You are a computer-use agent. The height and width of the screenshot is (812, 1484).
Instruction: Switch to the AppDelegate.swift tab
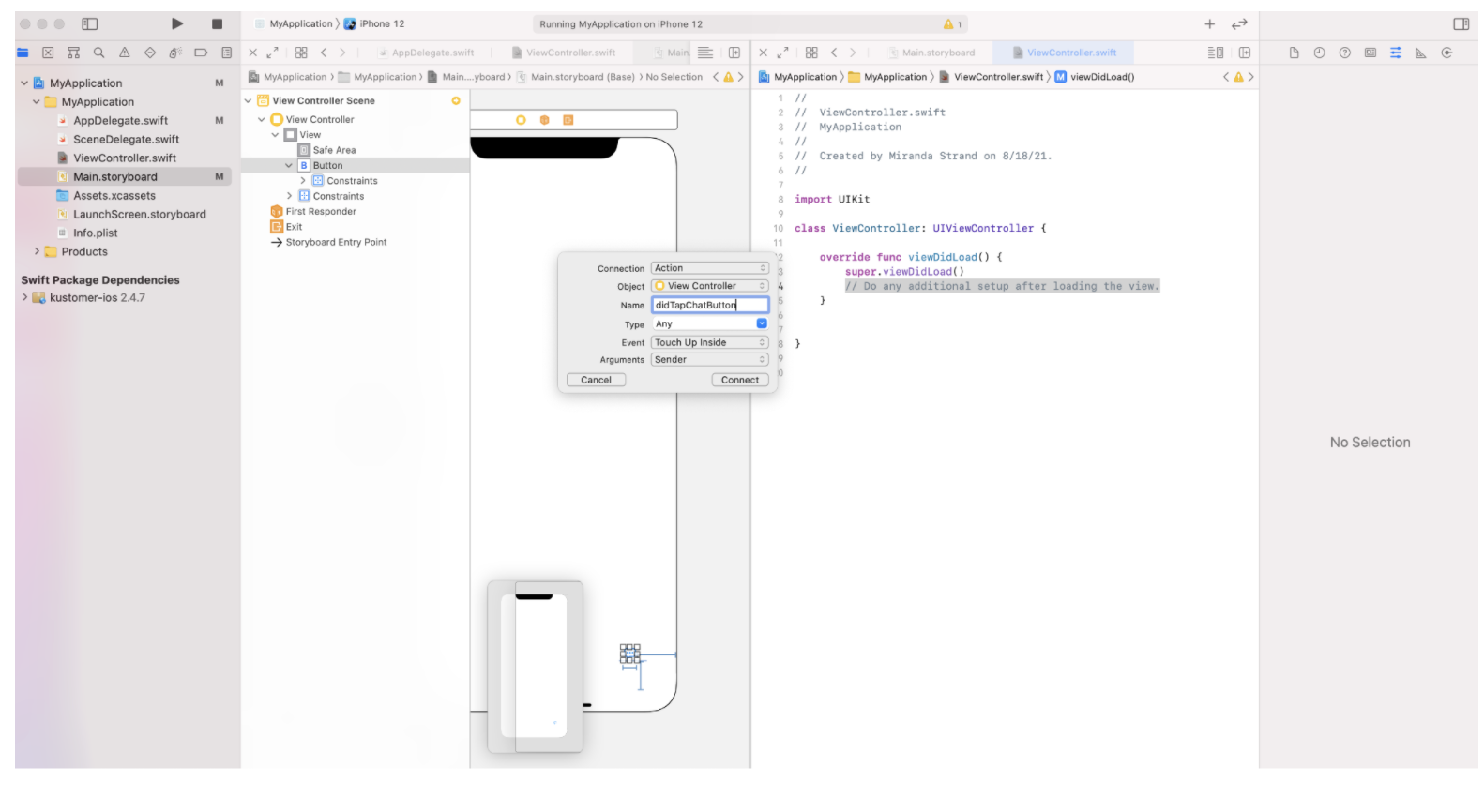click(427, 53)
